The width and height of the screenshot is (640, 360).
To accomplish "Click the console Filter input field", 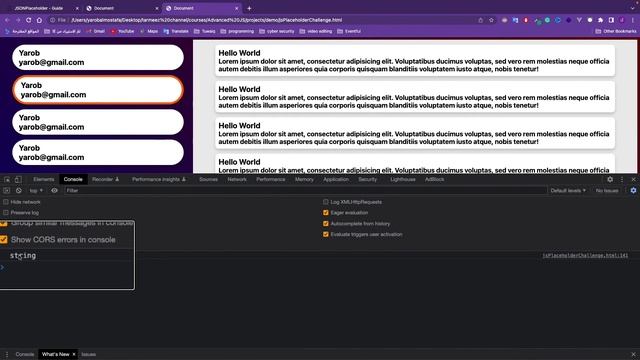I will (x=305, y=191).
